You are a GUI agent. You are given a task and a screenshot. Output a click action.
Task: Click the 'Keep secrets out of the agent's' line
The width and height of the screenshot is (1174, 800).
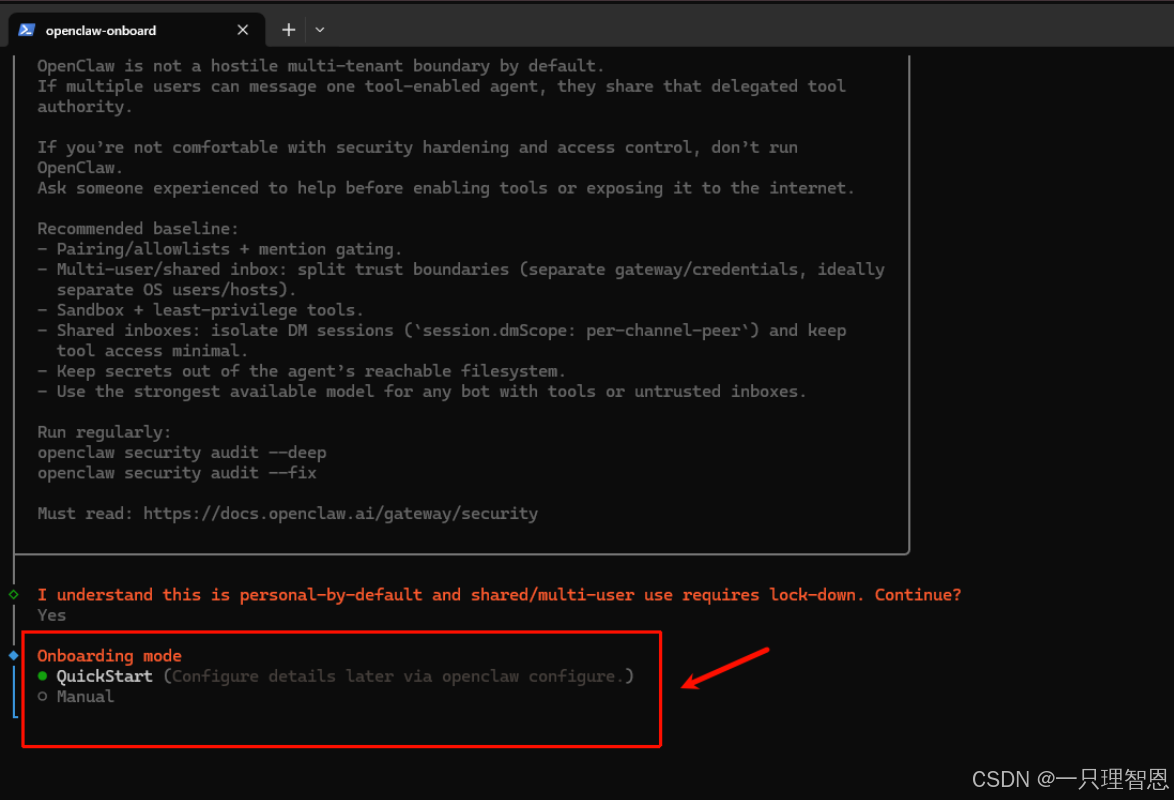(302, 371)
